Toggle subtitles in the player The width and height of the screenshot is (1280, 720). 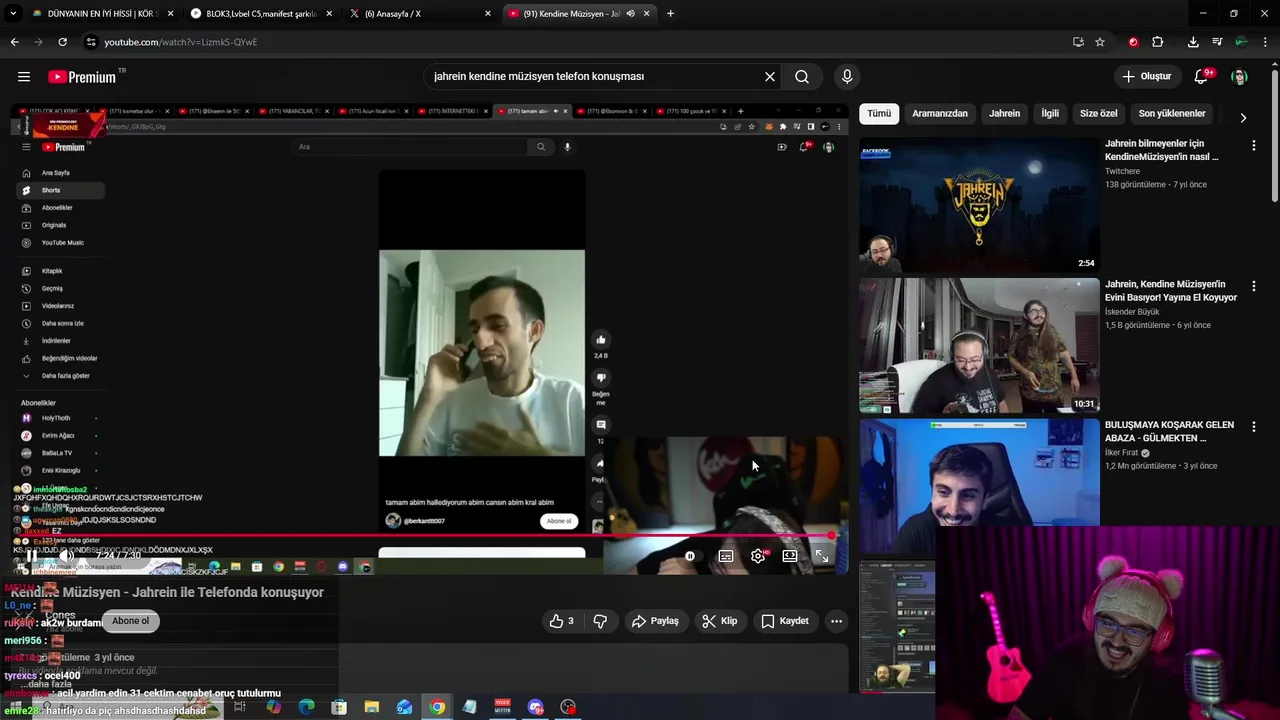pyautogui.click(x=726, y=556)
